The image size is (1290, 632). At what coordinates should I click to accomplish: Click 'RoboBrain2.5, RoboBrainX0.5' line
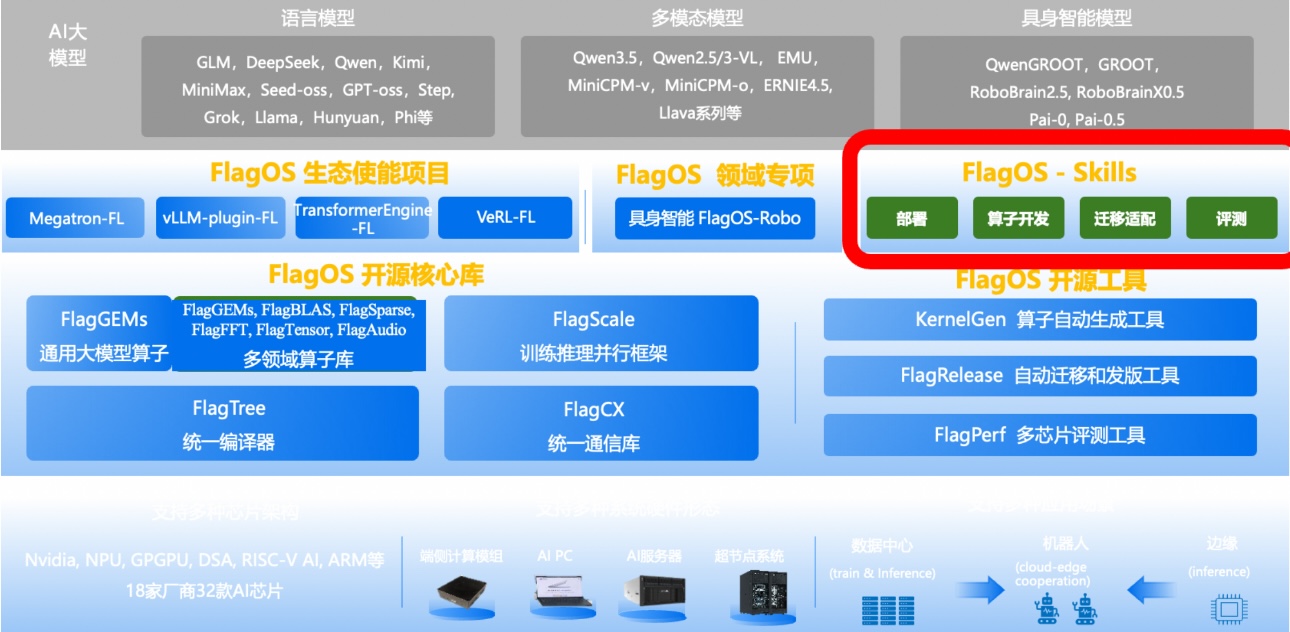click(x=1076, y=92)
